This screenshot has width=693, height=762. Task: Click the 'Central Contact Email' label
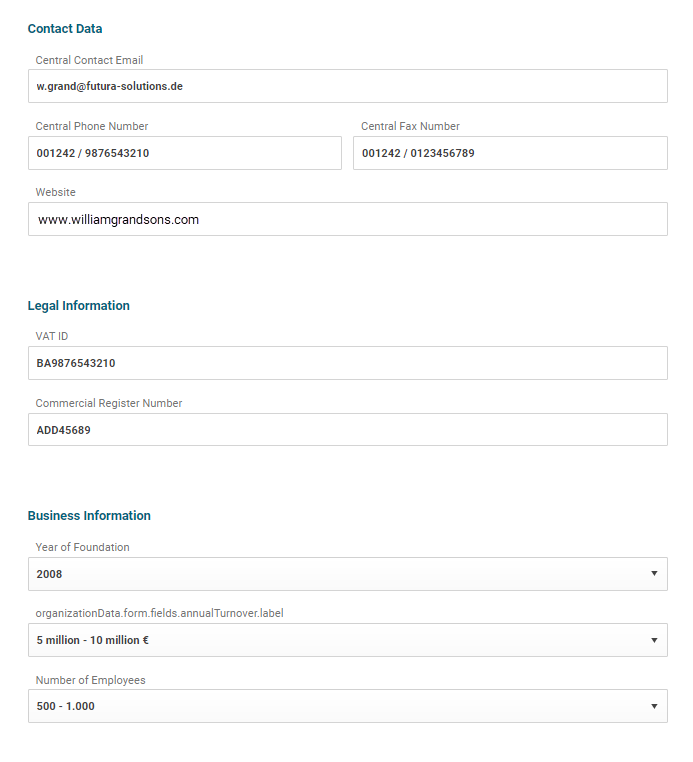(89, 60)
